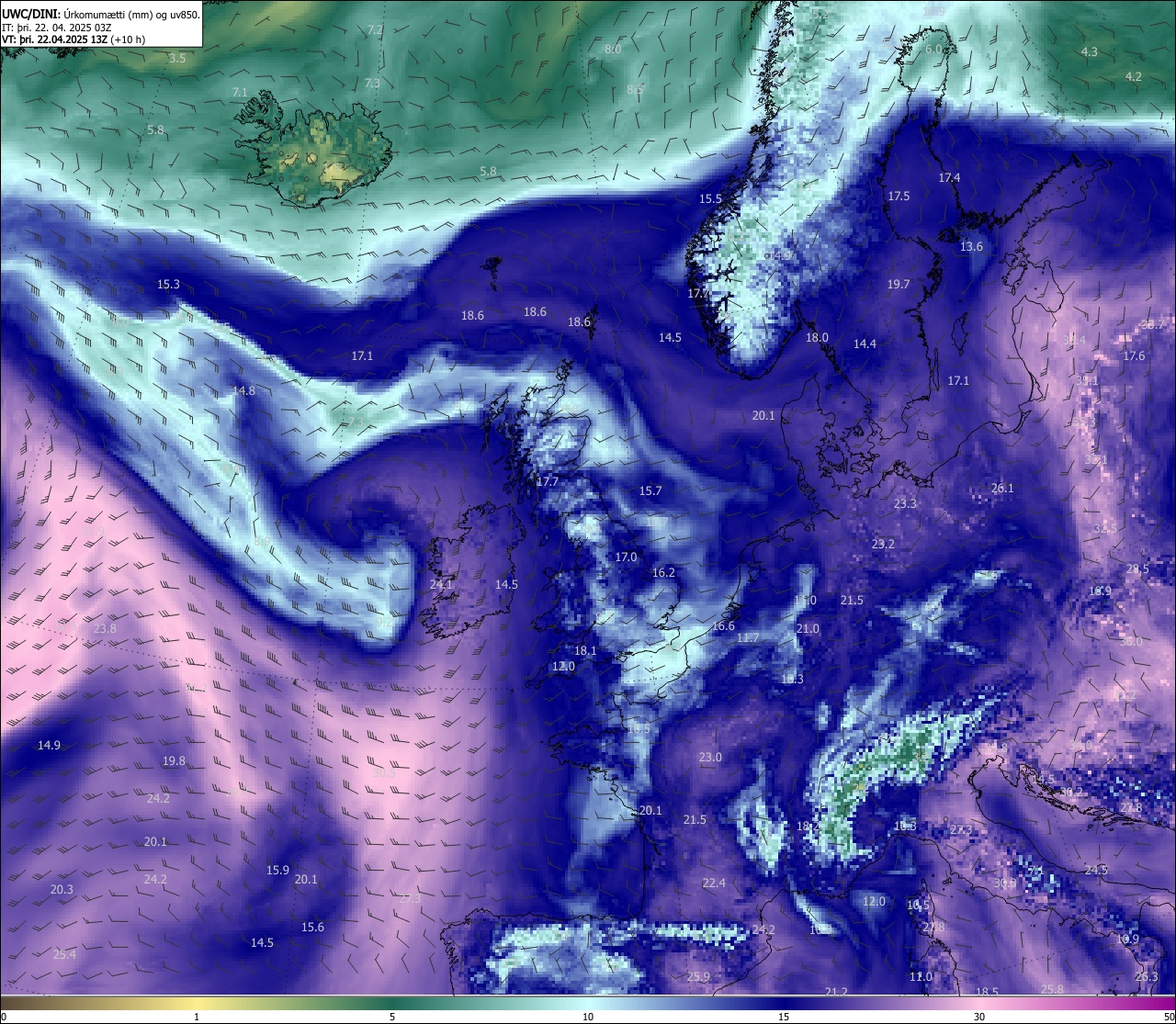
Task: Click the map value '23.0'
Action: [x=710, y=757]
